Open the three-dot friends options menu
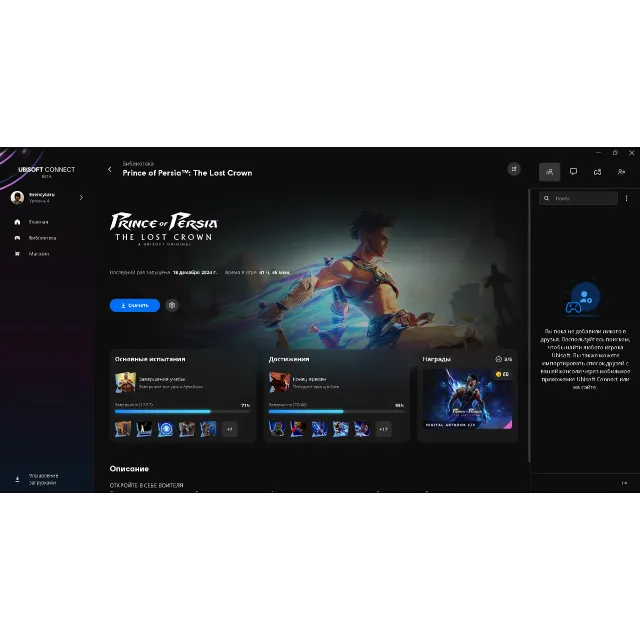The image size is (640, 640). [627, 198]
